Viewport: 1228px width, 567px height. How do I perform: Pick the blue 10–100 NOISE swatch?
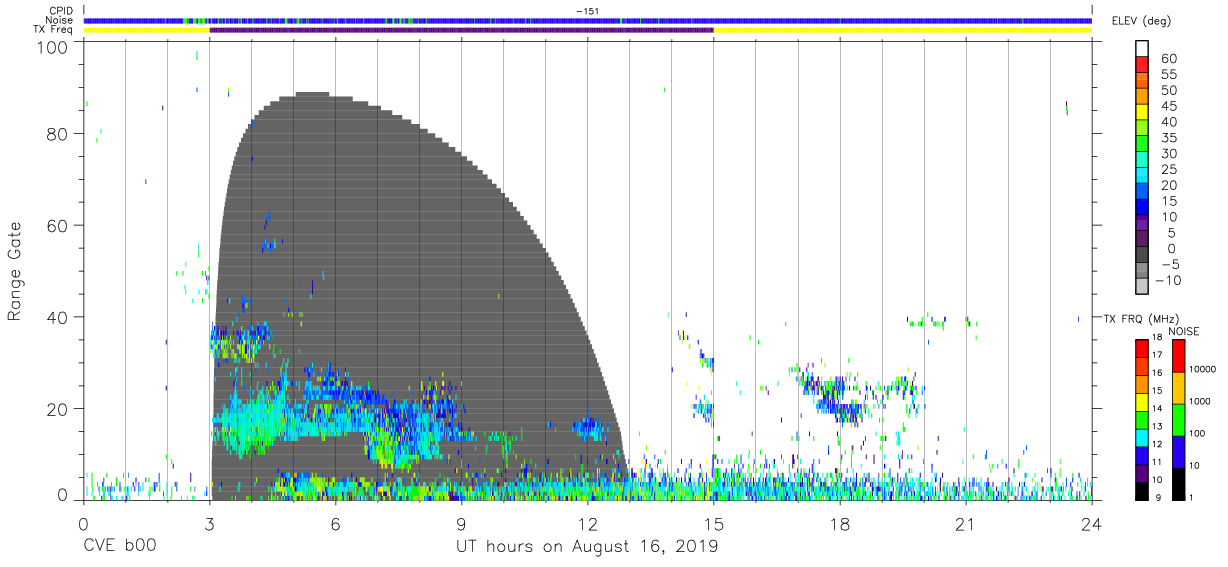(x=1178, y=451)
